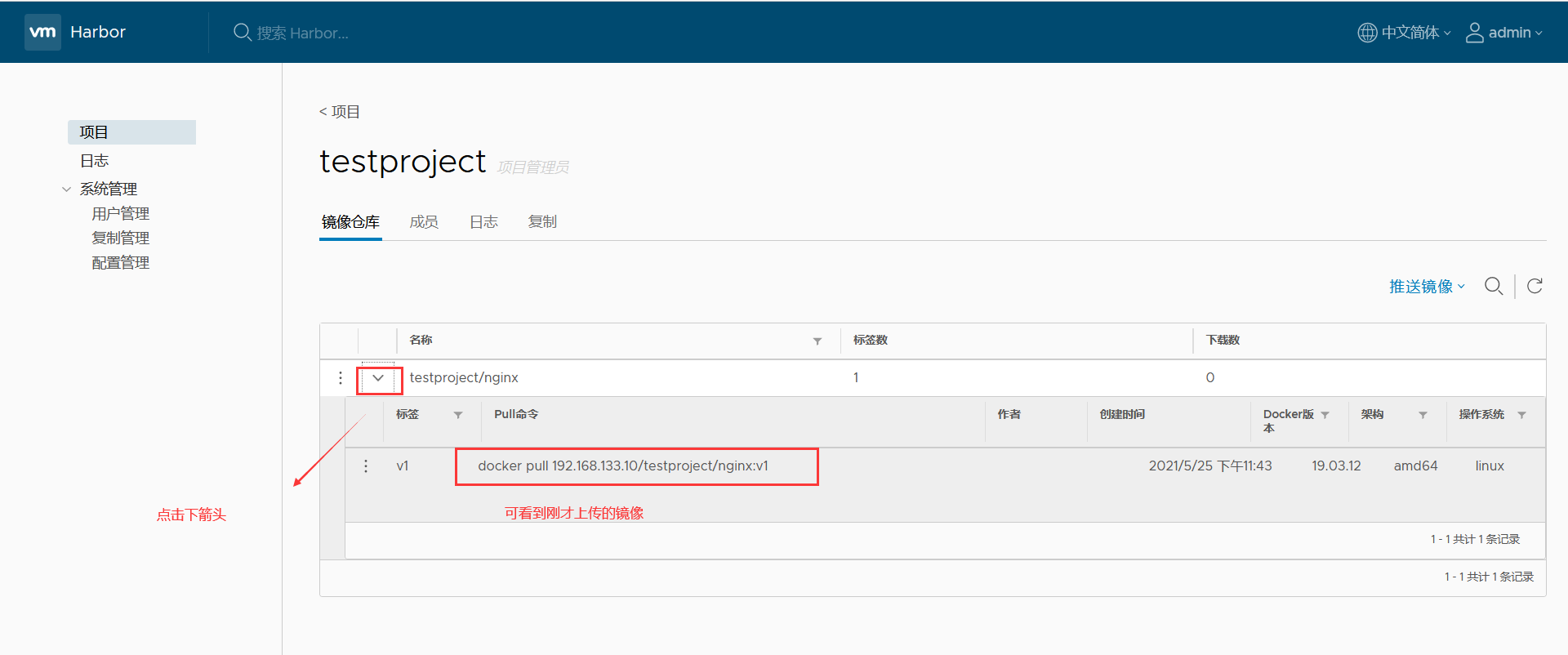Sort by the 下载数 column header
This screenshot has width=1568, height=655.
pos(1223,340)
